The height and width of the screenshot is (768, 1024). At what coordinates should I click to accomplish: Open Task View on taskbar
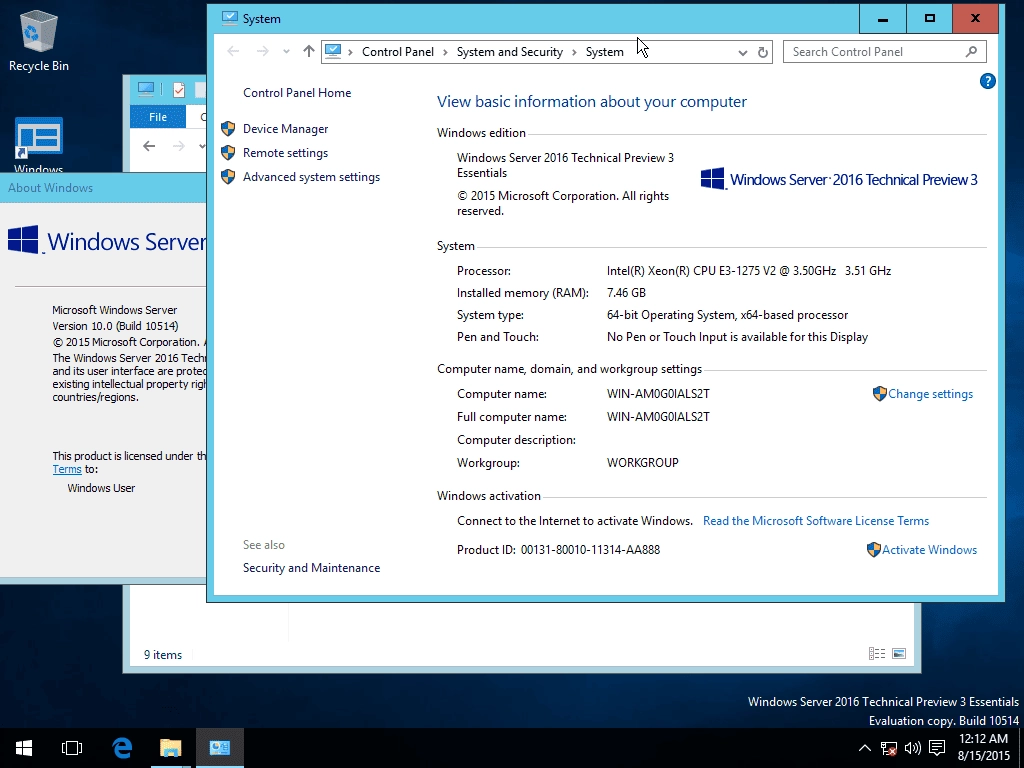(x=72, y=748)
